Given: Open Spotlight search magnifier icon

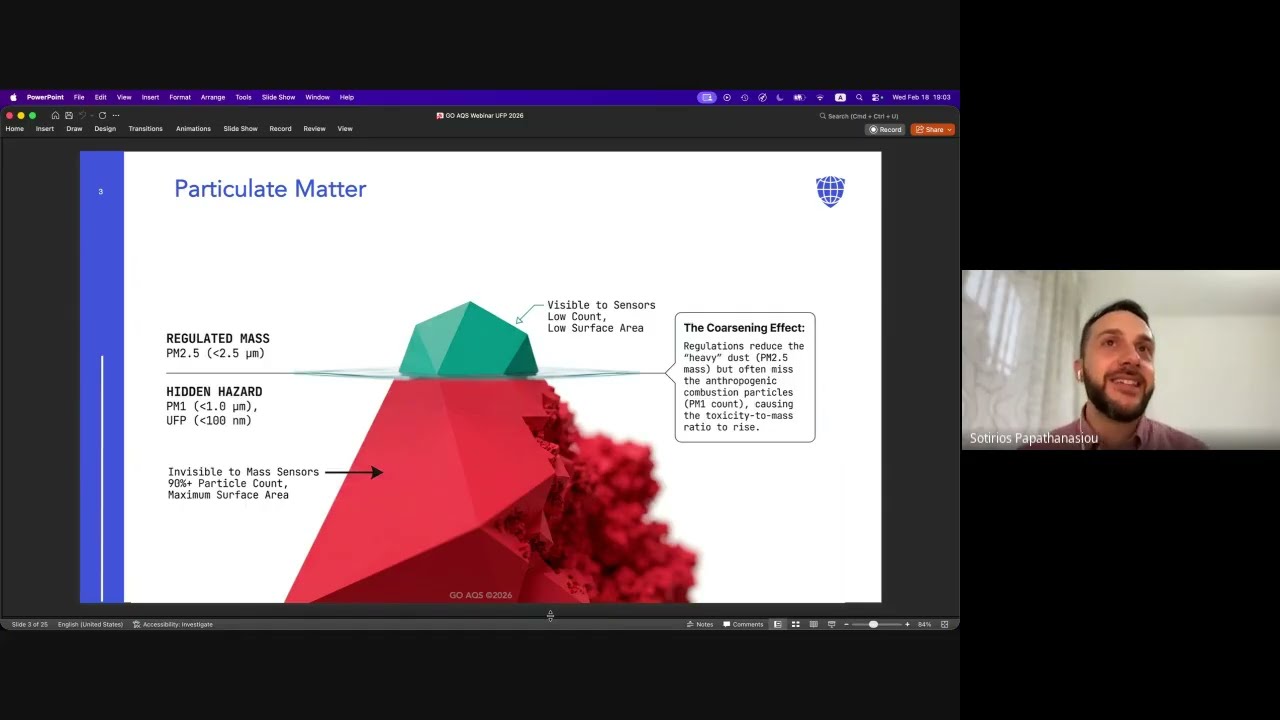Looking at the screenshot, I should click(x=859, y=97).
